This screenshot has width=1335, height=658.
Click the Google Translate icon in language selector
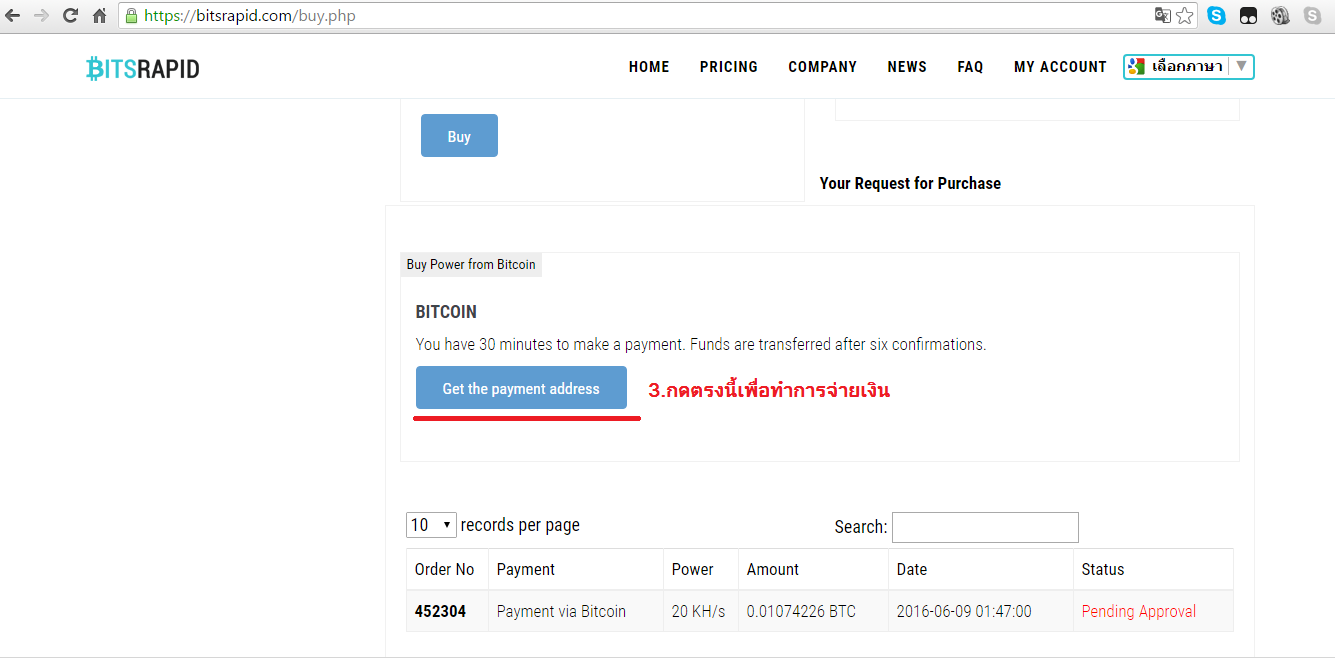1136,66
